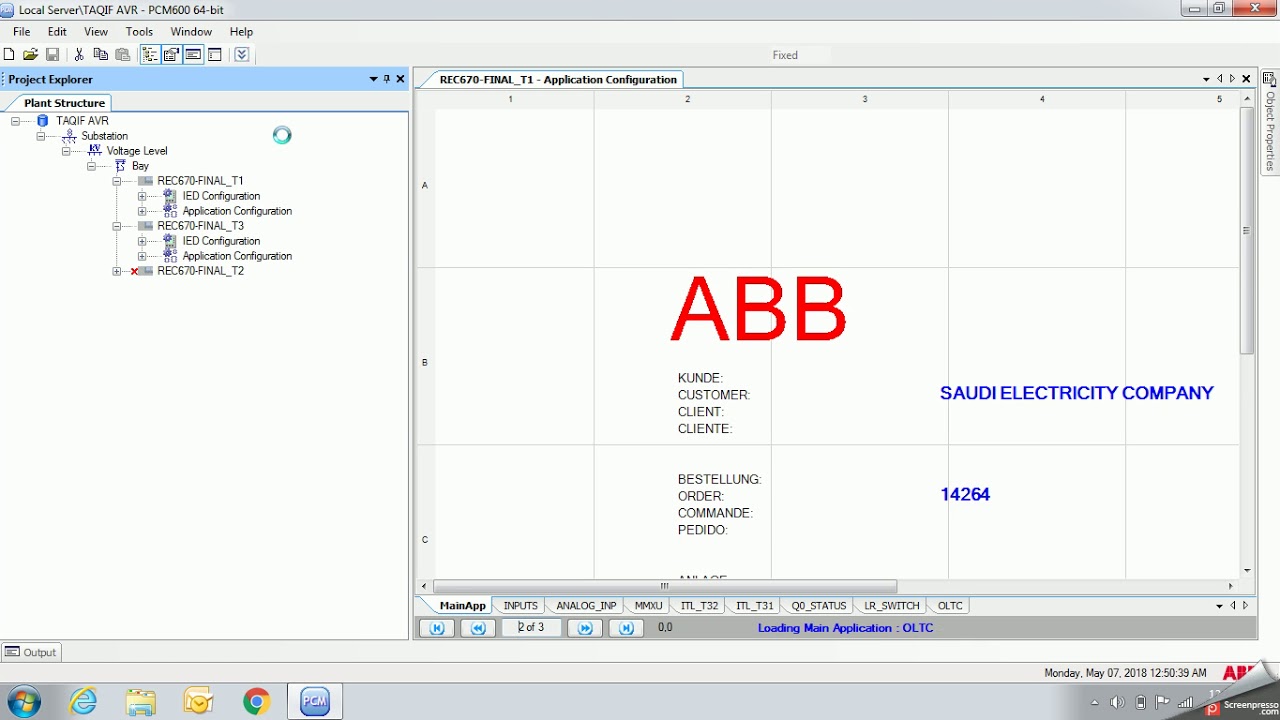Click the Copy toolbar icon
The width and height of the screenshot is (1280, 720).
point(100,55)
